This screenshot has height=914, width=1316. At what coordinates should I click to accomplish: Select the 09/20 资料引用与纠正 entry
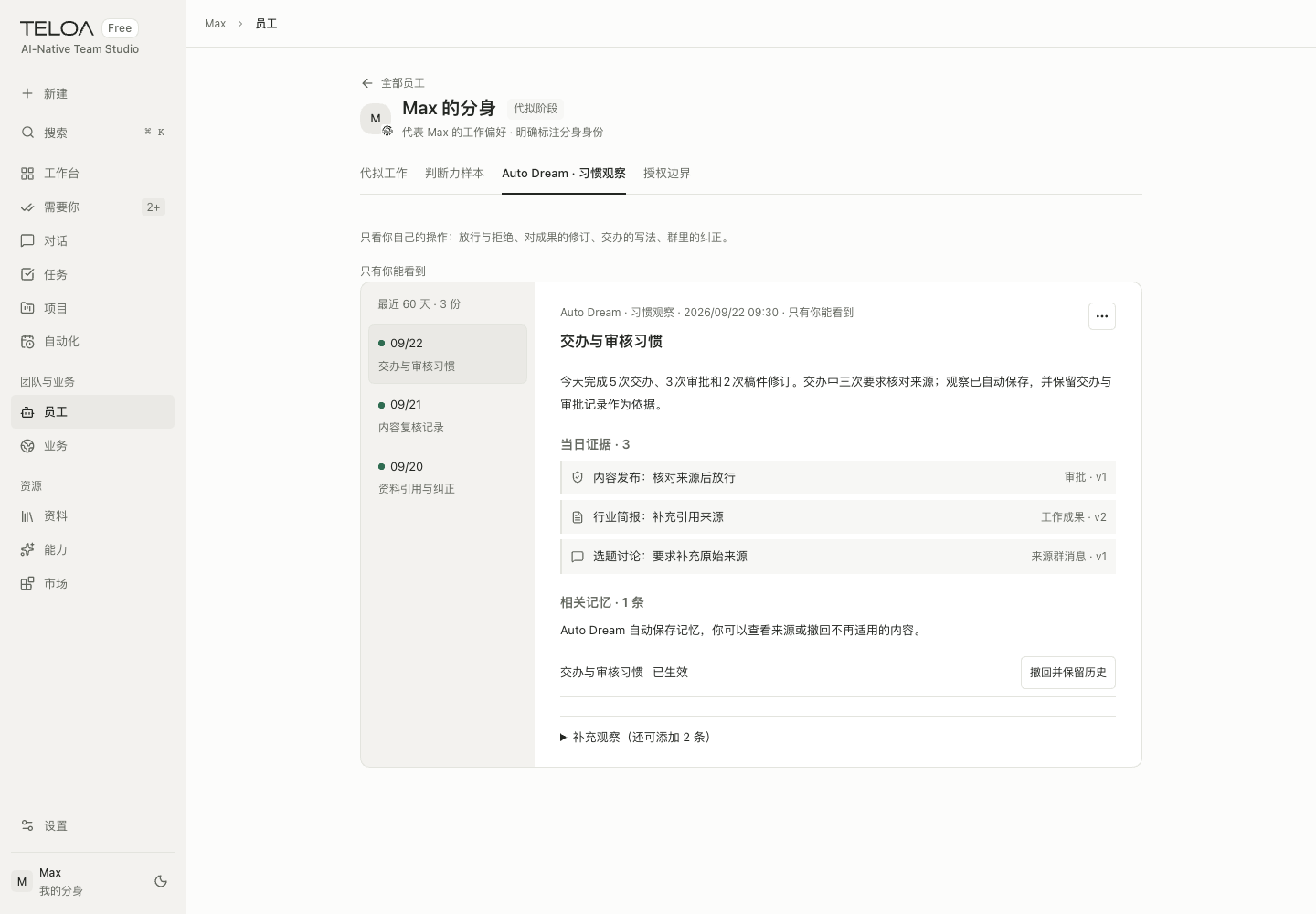click(448, 477)
